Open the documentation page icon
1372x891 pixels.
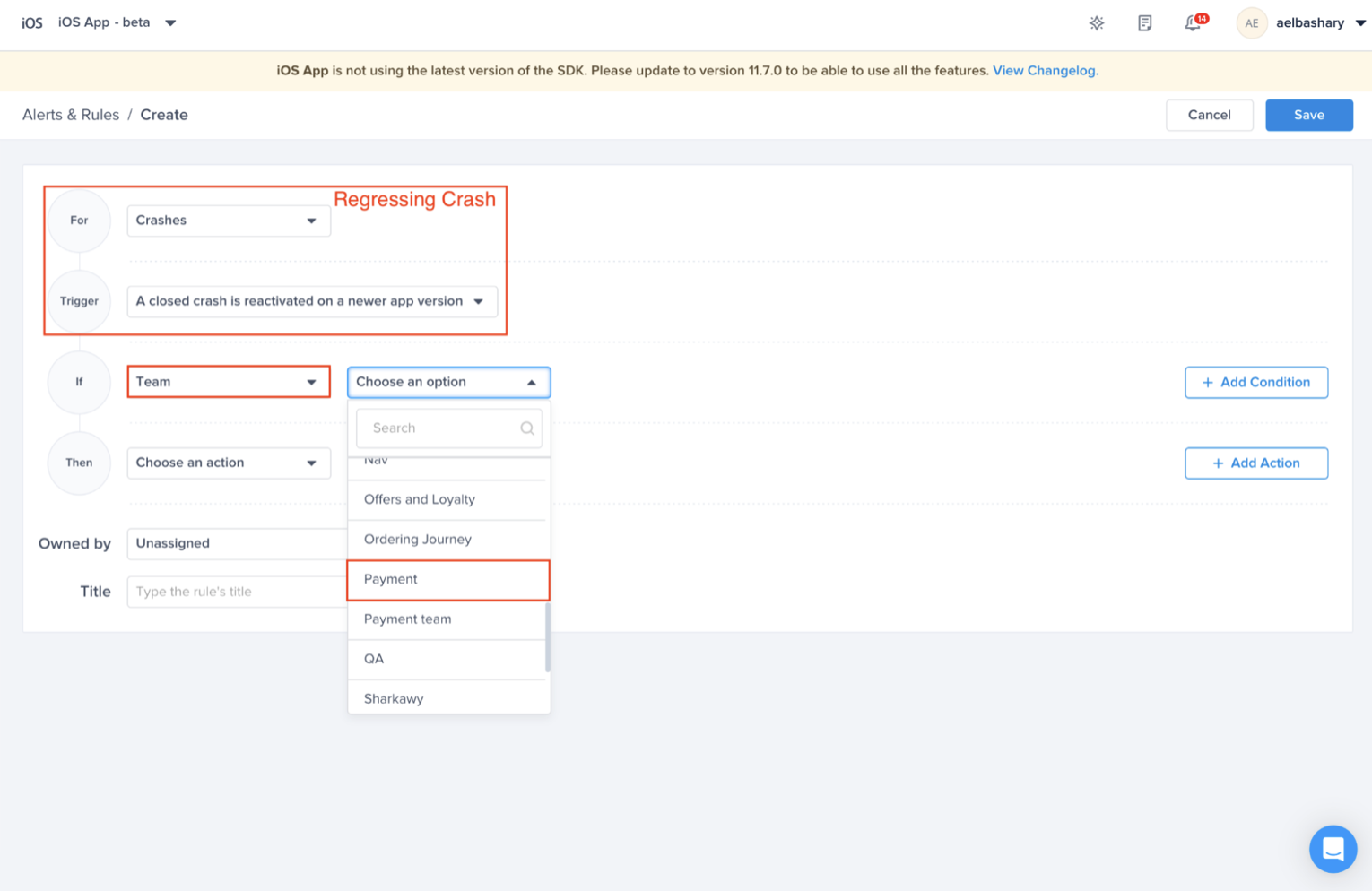tap(1144, 23)
